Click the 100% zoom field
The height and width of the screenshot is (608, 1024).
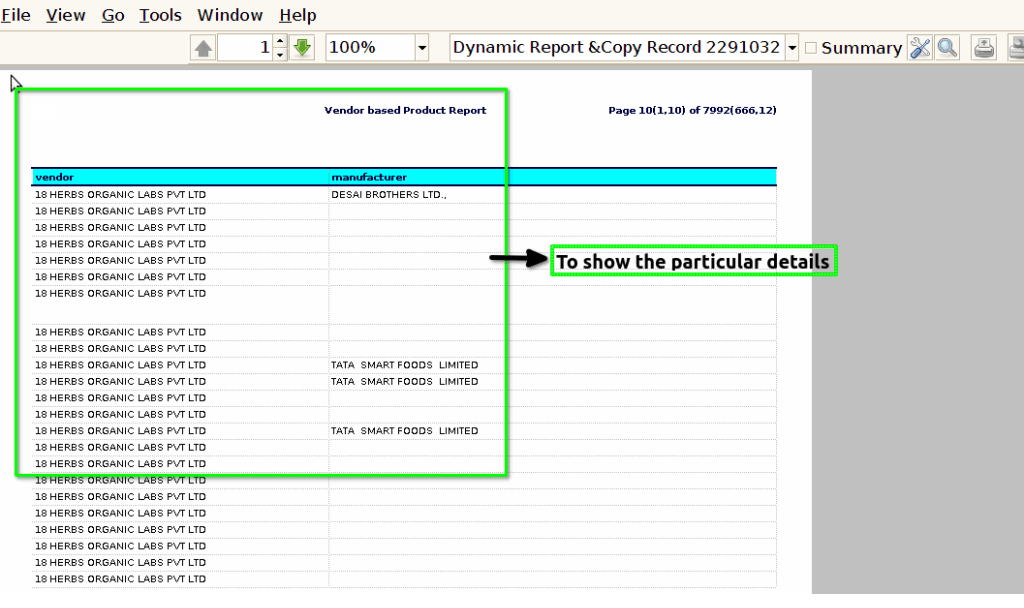370,48
